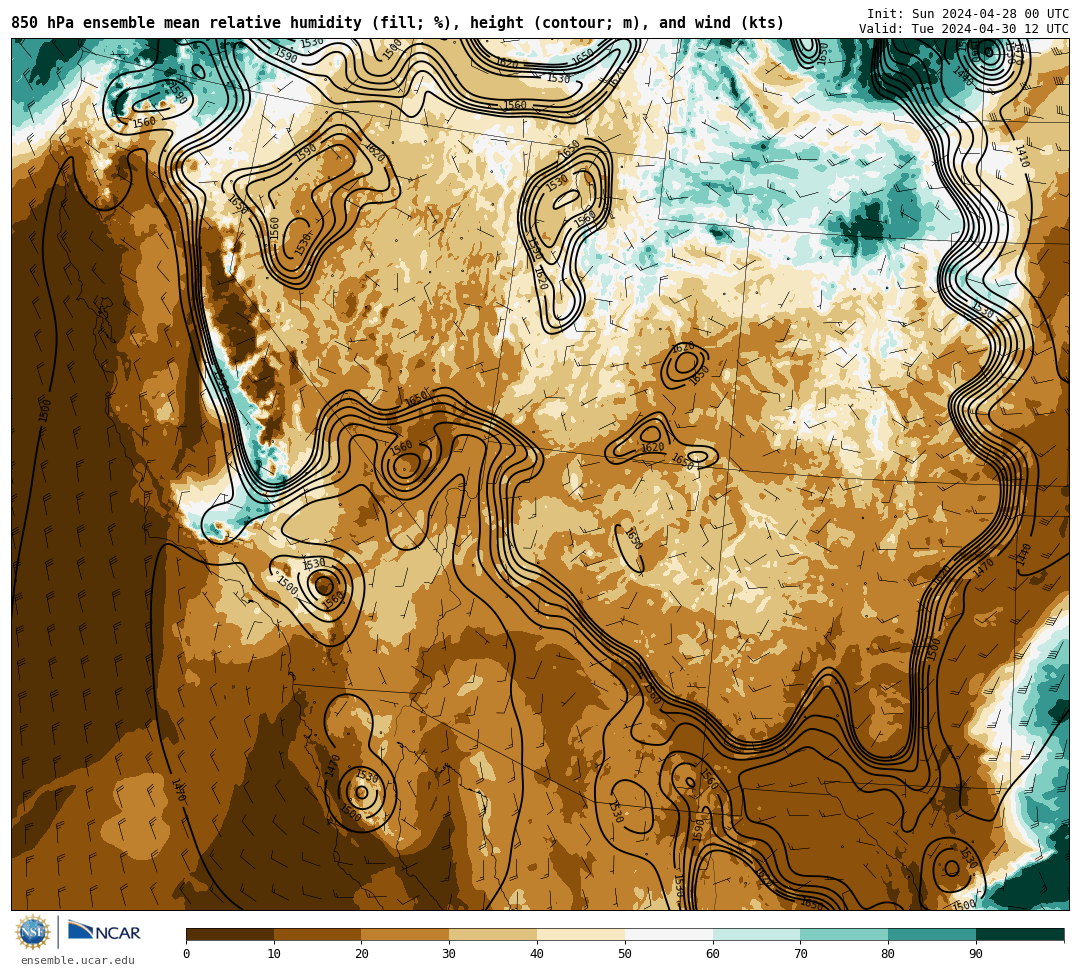
Task: Select the 90-100% darkest green colorbar segment
Action: click(1020, 934)
